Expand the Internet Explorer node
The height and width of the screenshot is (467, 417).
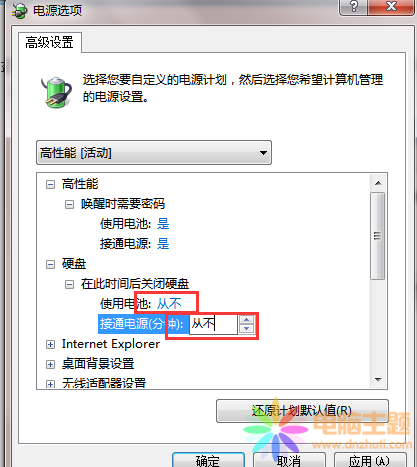(50, 344)
